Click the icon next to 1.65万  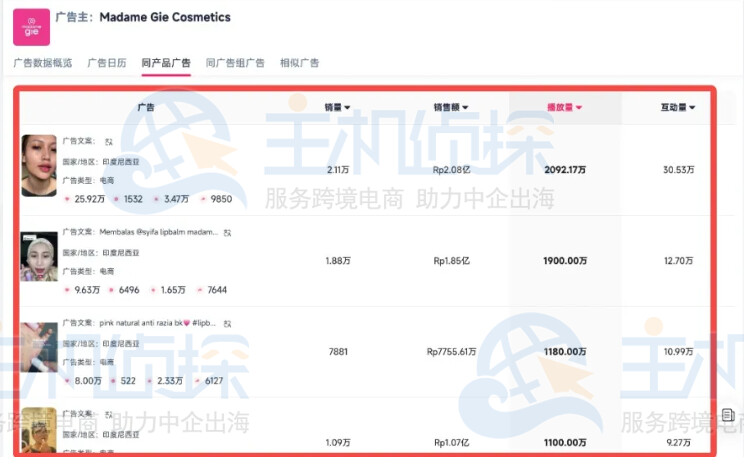coord(153,290)
